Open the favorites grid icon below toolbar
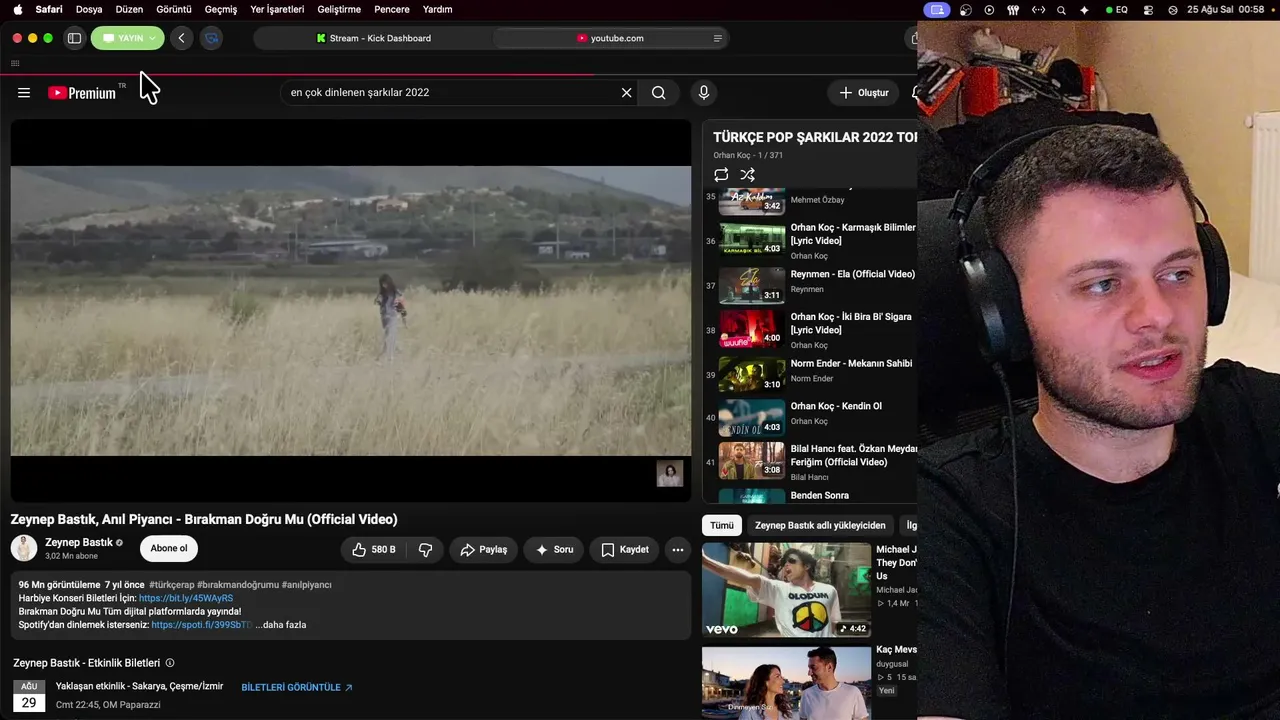 coord(15,64)
